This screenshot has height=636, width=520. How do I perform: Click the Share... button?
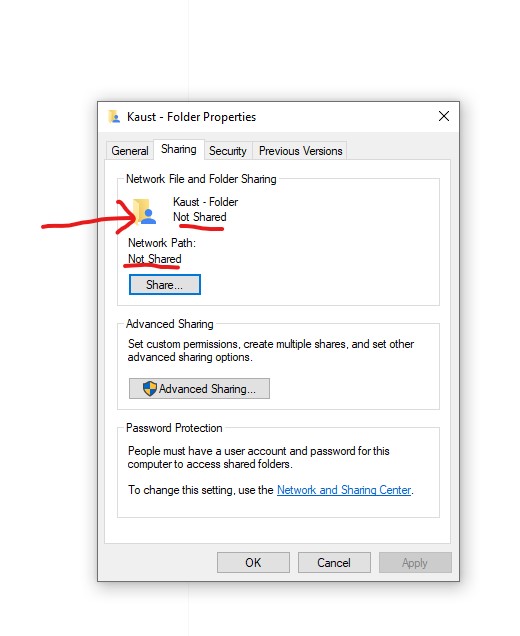point(165,285)
